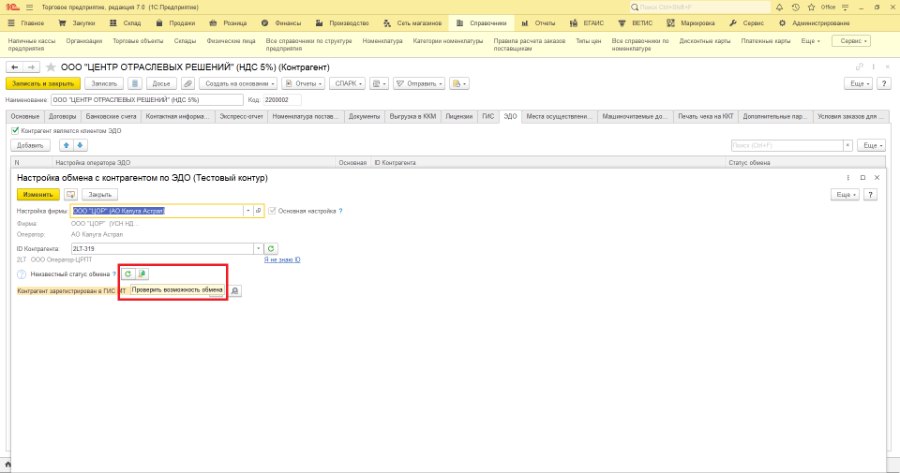Switch to the Лицензии tab

[x=459, y=117]
